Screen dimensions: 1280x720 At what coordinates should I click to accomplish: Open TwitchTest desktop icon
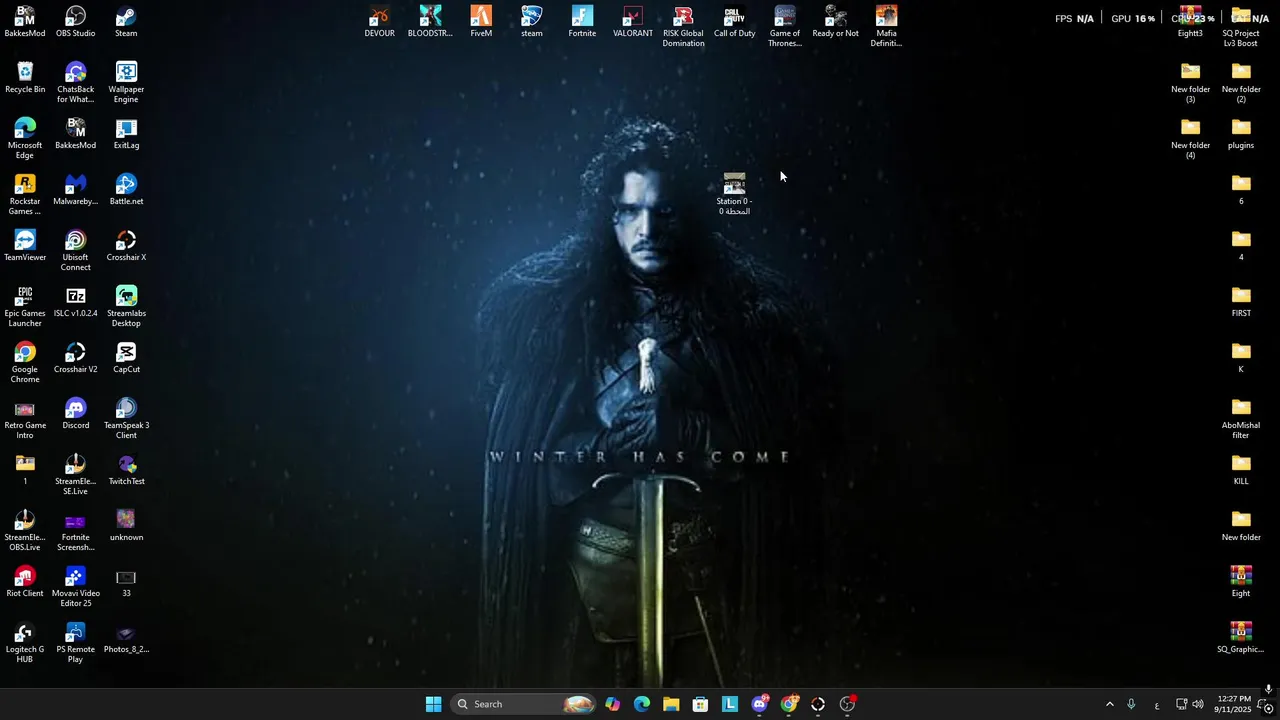(x=126, y=470)
